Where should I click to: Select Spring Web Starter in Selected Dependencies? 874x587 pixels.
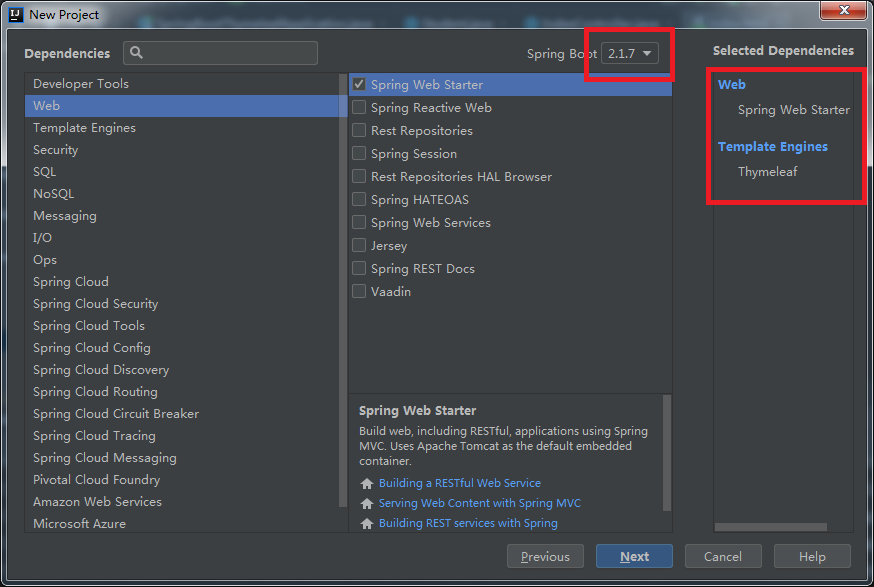tap(794, 110)
